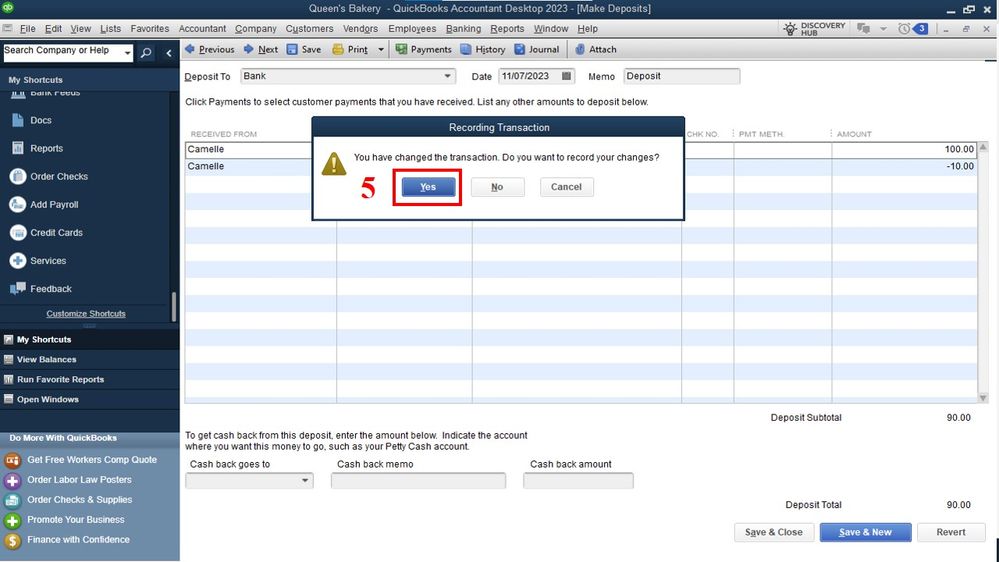Image resolution: width=999 pixels, height=562 pixels.
Task: Attach a file with paperclip icon
Action: pyautogui.click(x=596, y=49)
